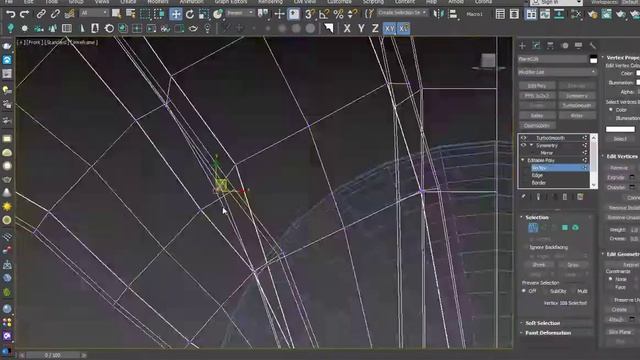Restrict transform to Y axis
Image resolution: width=640 pixels, height=360 pixels.
(361, 29)
